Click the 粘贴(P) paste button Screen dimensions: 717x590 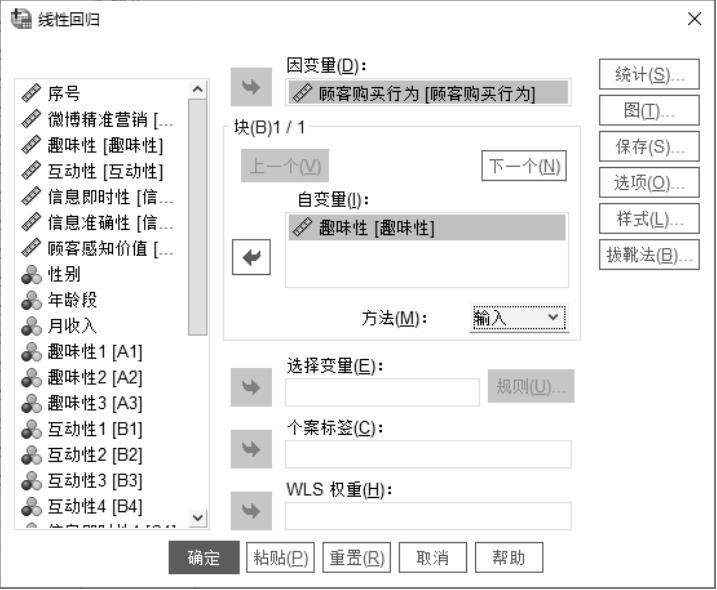tap(280, 558)
